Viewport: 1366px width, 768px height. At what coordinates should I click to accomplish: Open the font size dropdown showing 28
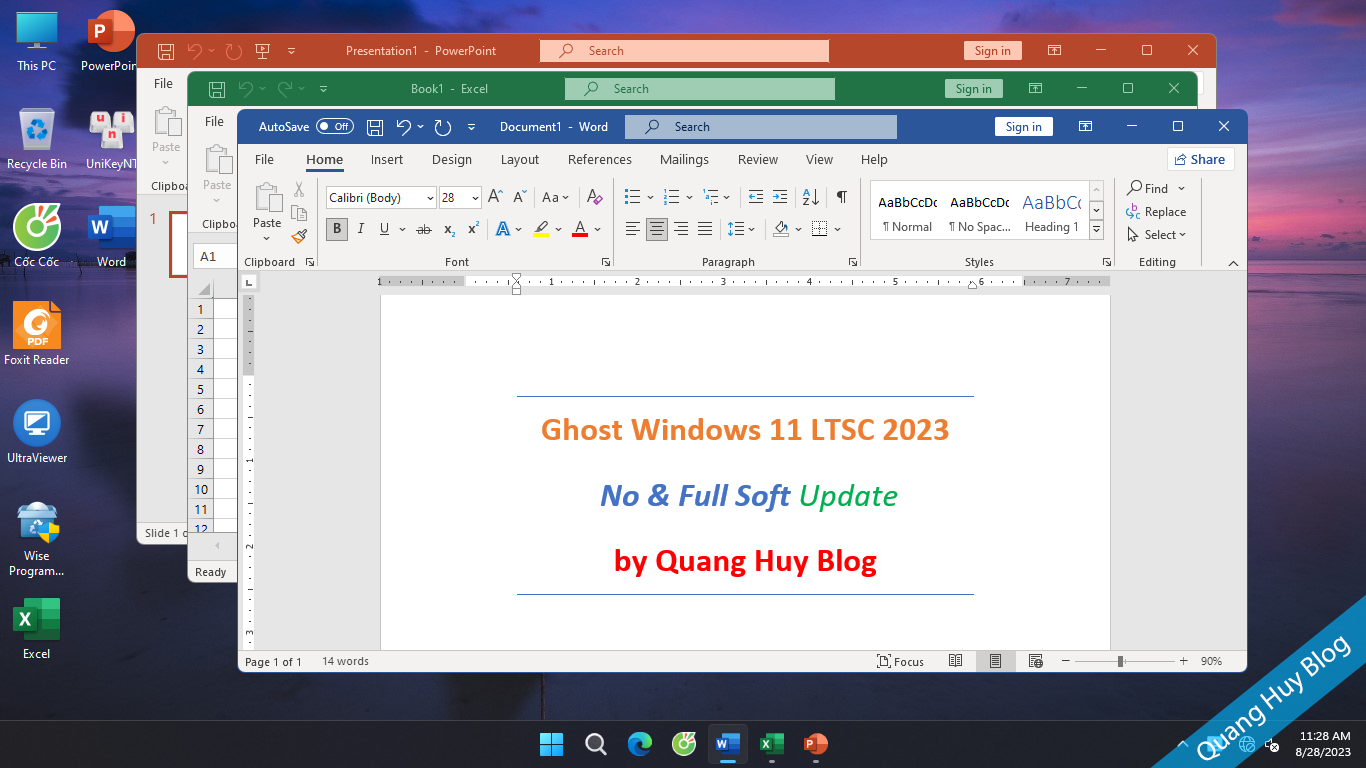475,198
